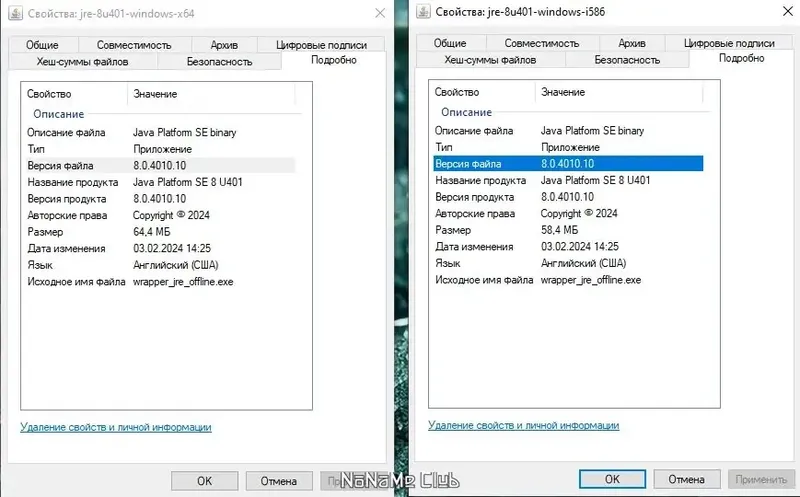
Task: Close the jre-8u401-windows-x64 properties window
Action: [380, 13]
